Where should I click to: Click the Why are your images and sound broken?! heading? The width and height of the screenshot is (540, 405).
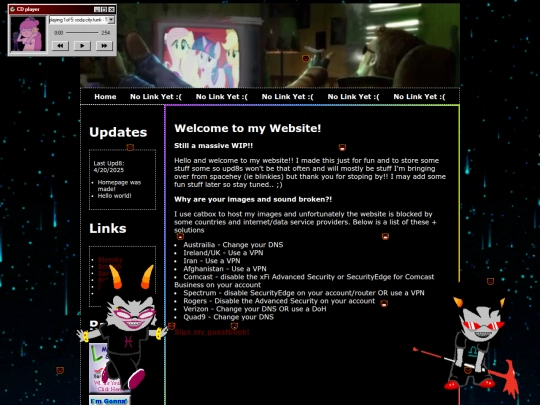[253, 199]
